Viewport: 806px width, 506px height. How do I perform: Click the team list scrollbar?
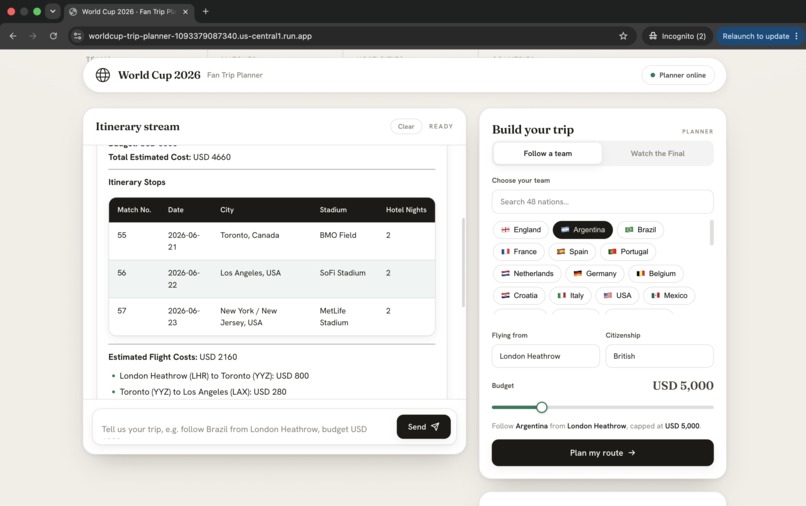pos(711,232)
